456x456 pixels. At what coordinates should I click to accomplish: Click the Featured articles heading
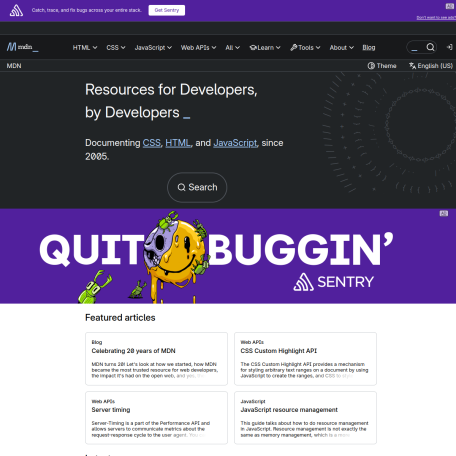click(x=120, y=318)
